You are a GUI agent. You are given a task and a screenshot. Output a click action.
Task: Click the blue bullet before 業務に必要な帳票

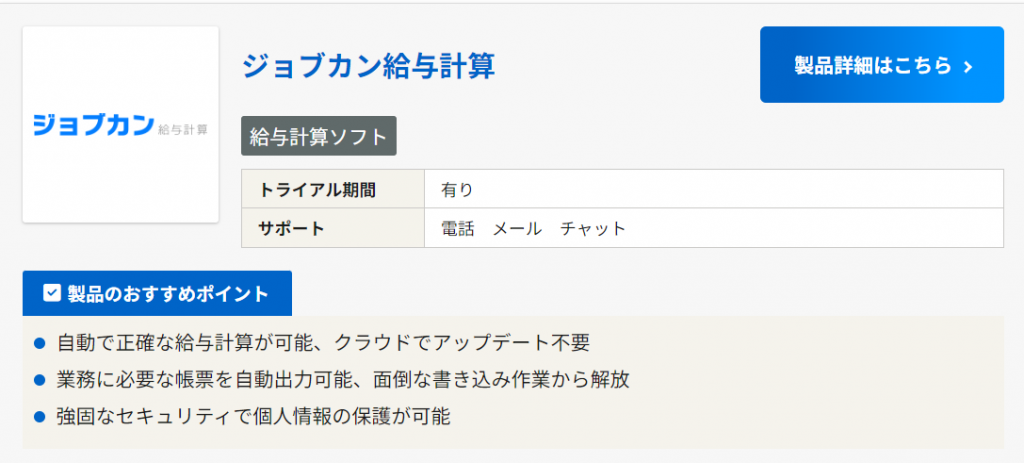coord(40,379)
